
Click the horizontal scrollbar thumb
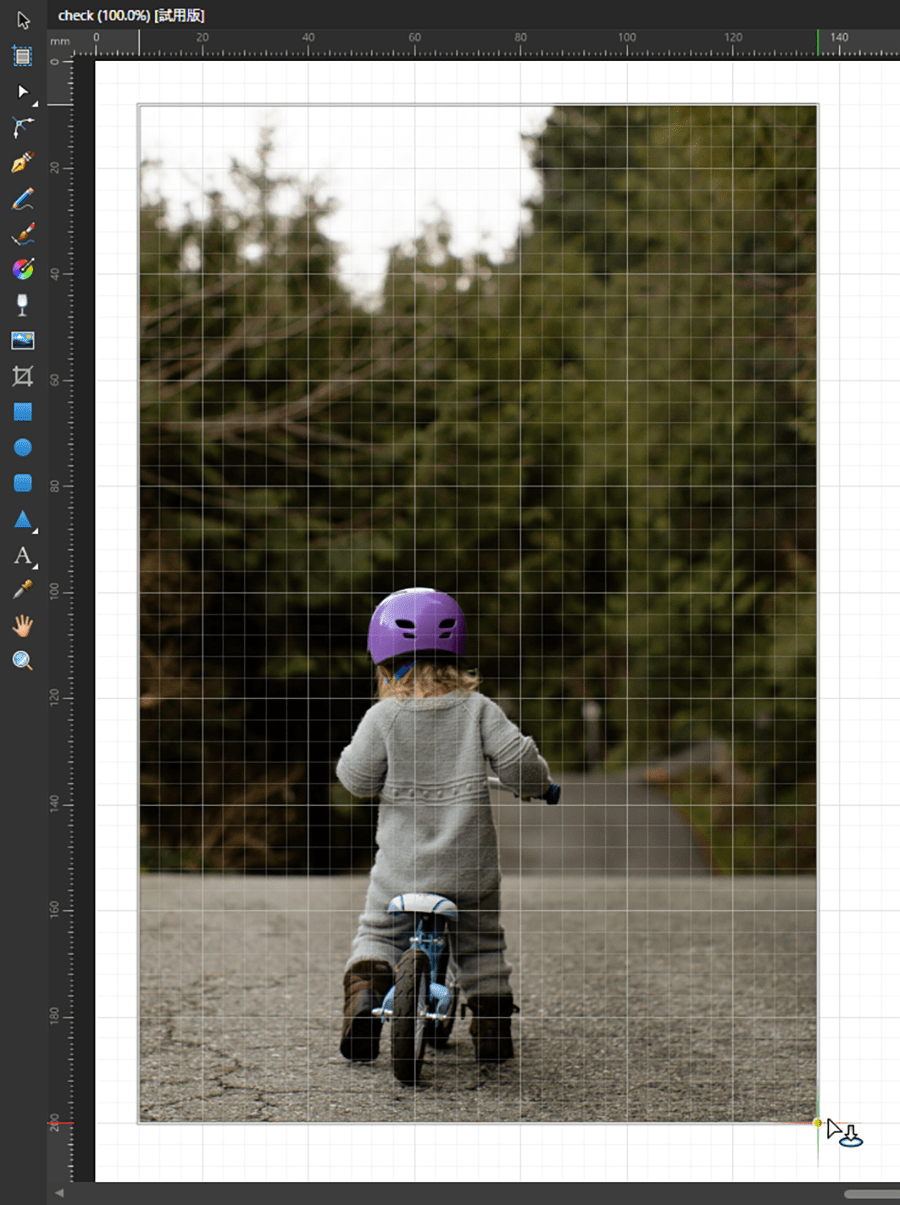coord(871,1194)
